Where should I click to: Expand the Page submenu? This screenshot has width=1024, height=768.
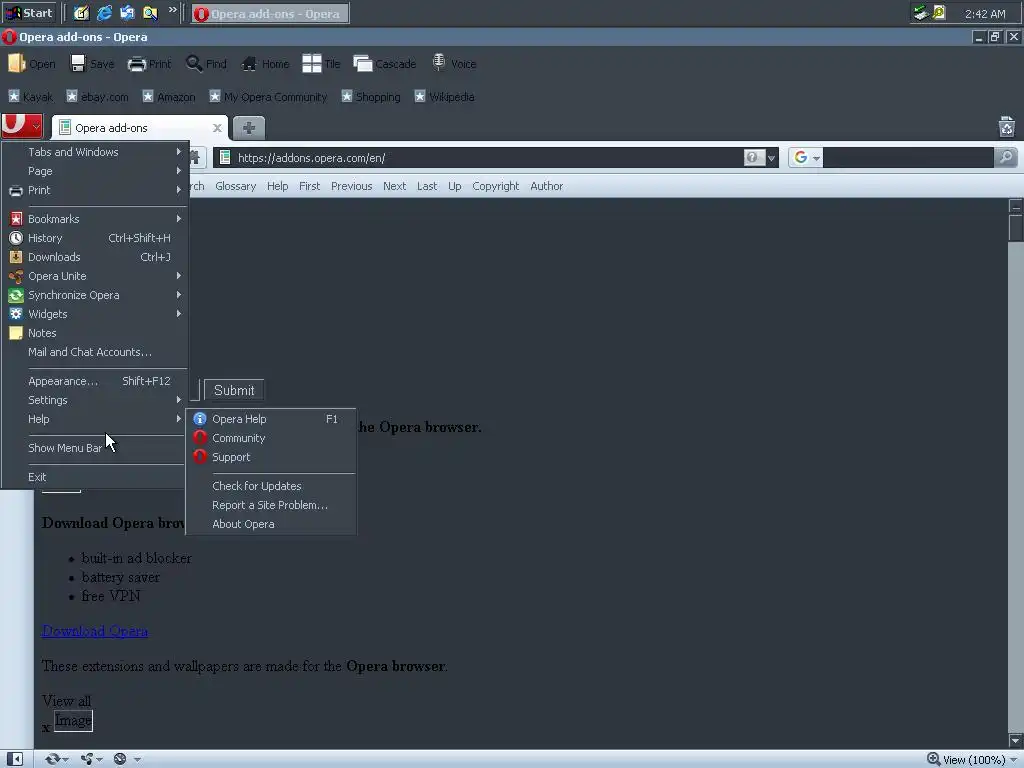(x=95, y=170)
